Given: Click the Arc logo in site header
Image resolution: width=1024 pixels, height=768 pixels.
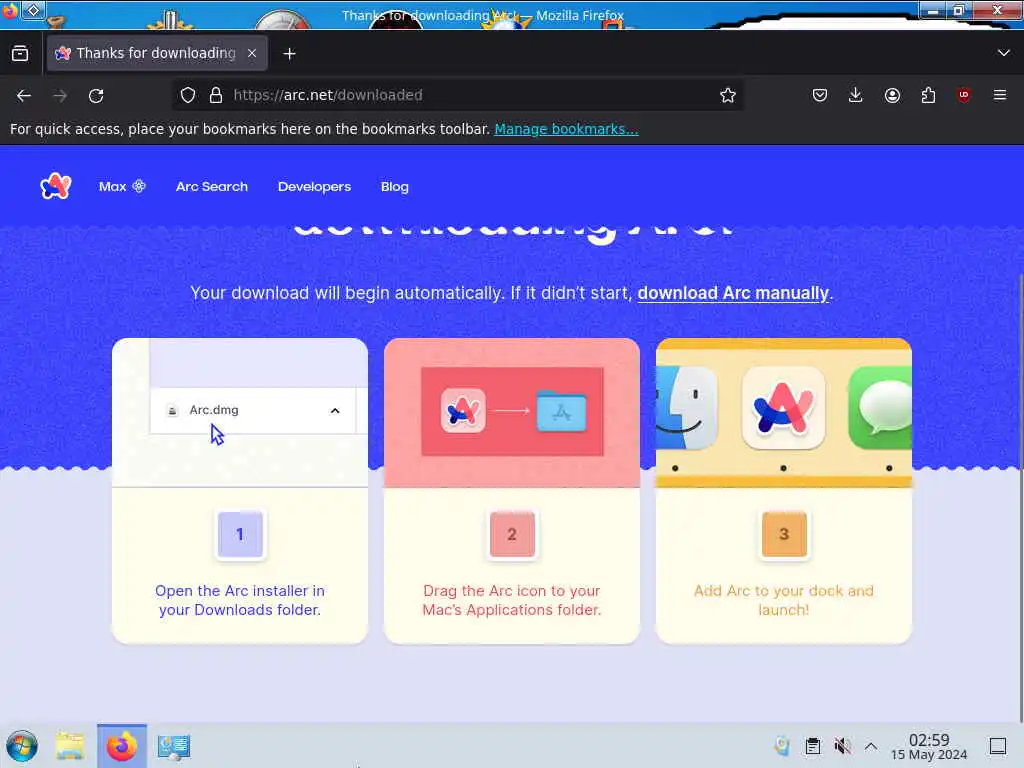Looking at the screenshot, I should tap(56, 187).
